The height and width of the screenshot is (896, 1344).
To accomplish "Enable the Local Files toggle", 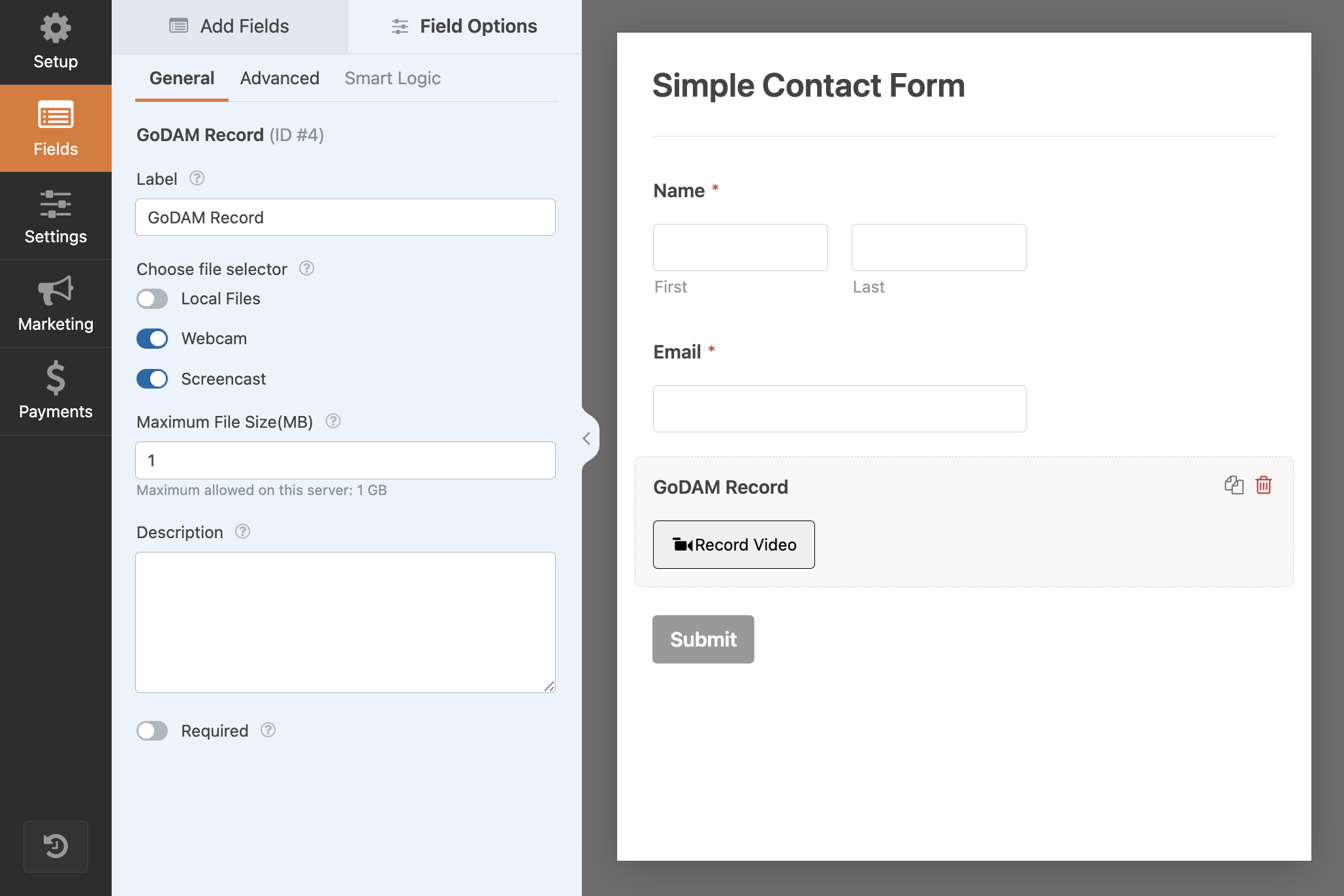I will click(x=152, y=299).
